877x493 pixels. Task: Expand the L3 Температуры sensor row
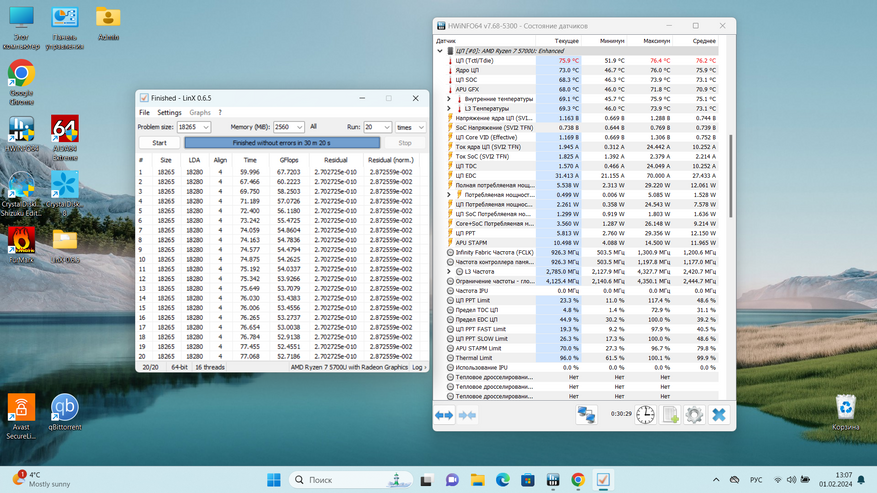449,108
